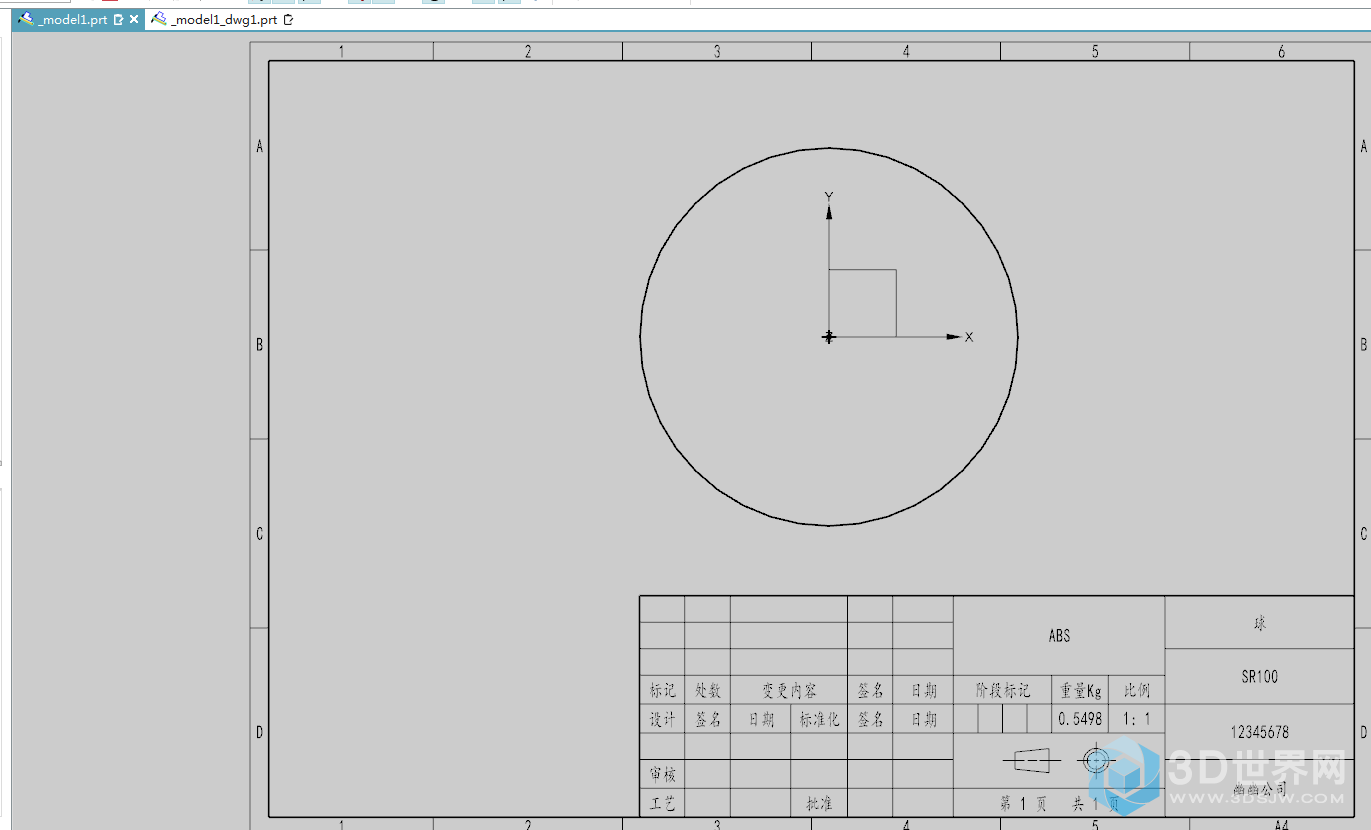Select the scale value 1:1

tap(1137, 719)
